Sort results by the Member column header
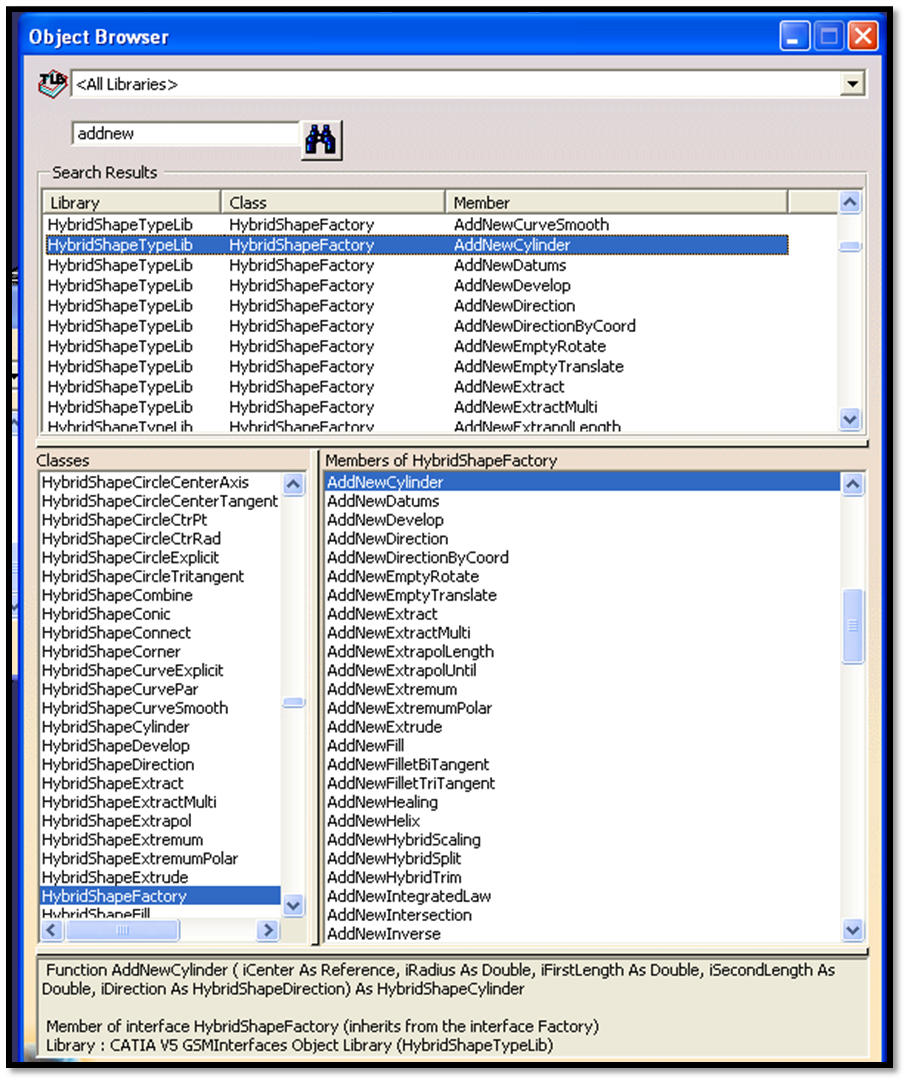907x1082 pixels. click(x=616, y=202)
